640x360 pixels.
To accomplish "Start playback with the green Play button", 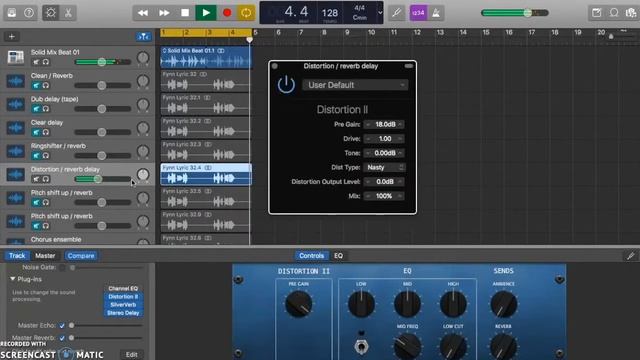I will click(x=206, y=13).
